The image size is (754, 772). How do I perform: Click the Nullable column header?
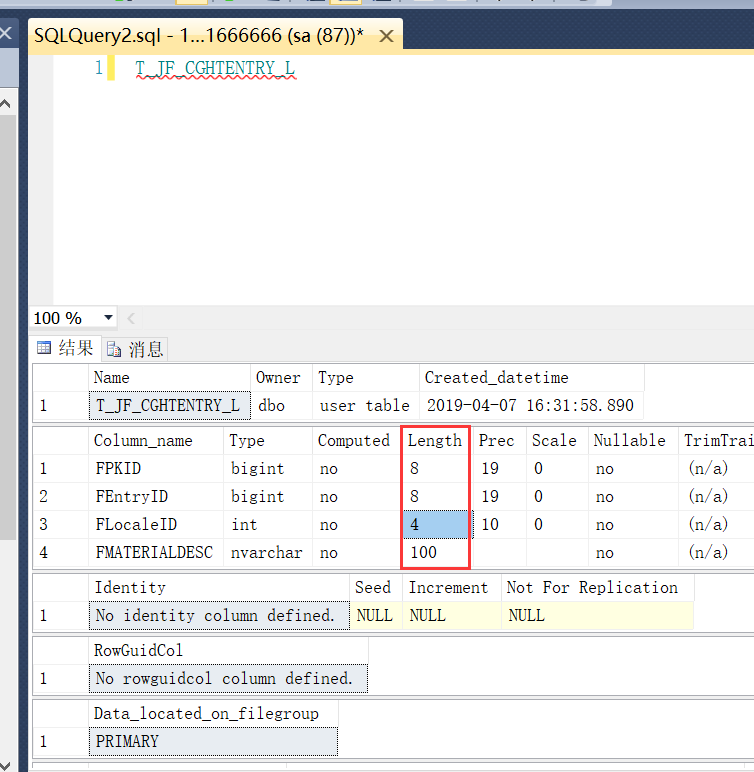(x=633, y=441)
